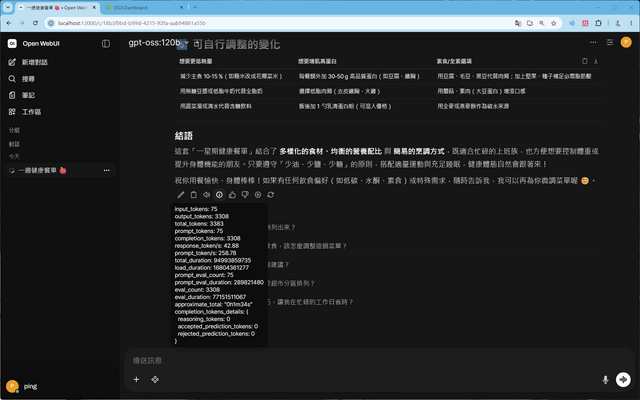Screen dimensions: 640x400
Task: Select follow-up suggestion ending 讓我在忙碌的工作日省時？
Action: (x=310, y=302)
